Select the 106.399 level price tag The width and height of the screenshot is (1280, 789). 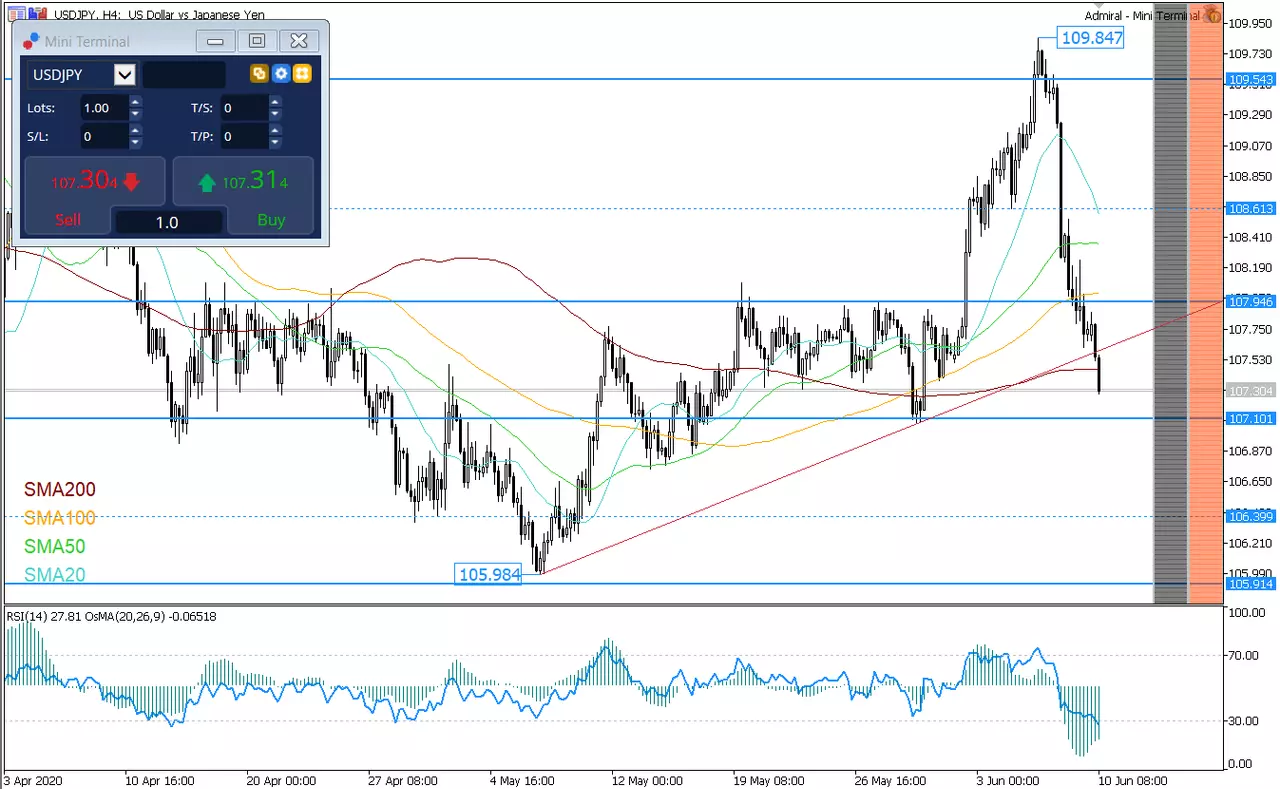1250,516
